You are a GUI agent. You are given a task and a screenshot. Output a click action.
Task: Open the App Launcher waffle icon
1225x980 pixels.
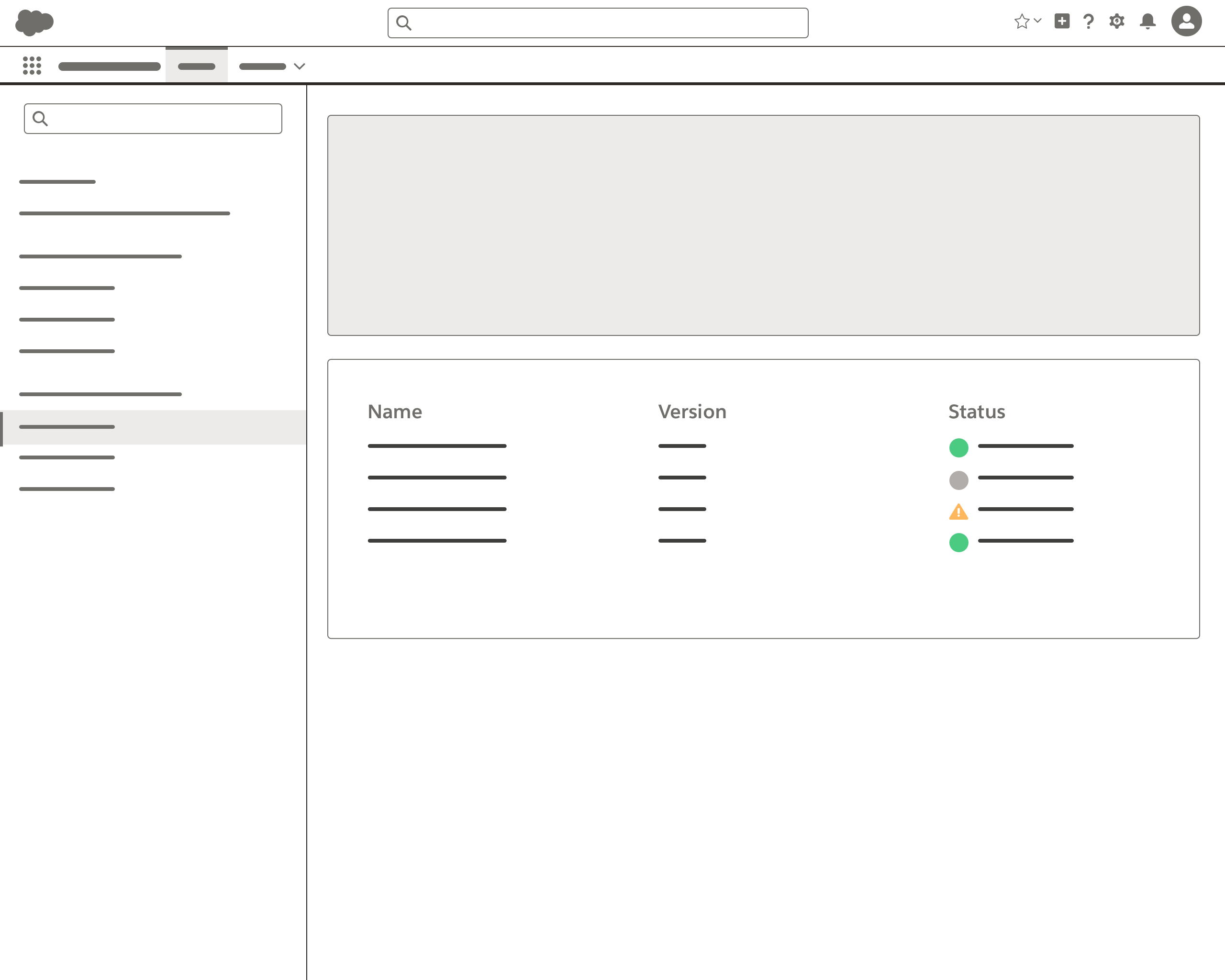coord(32,66)
